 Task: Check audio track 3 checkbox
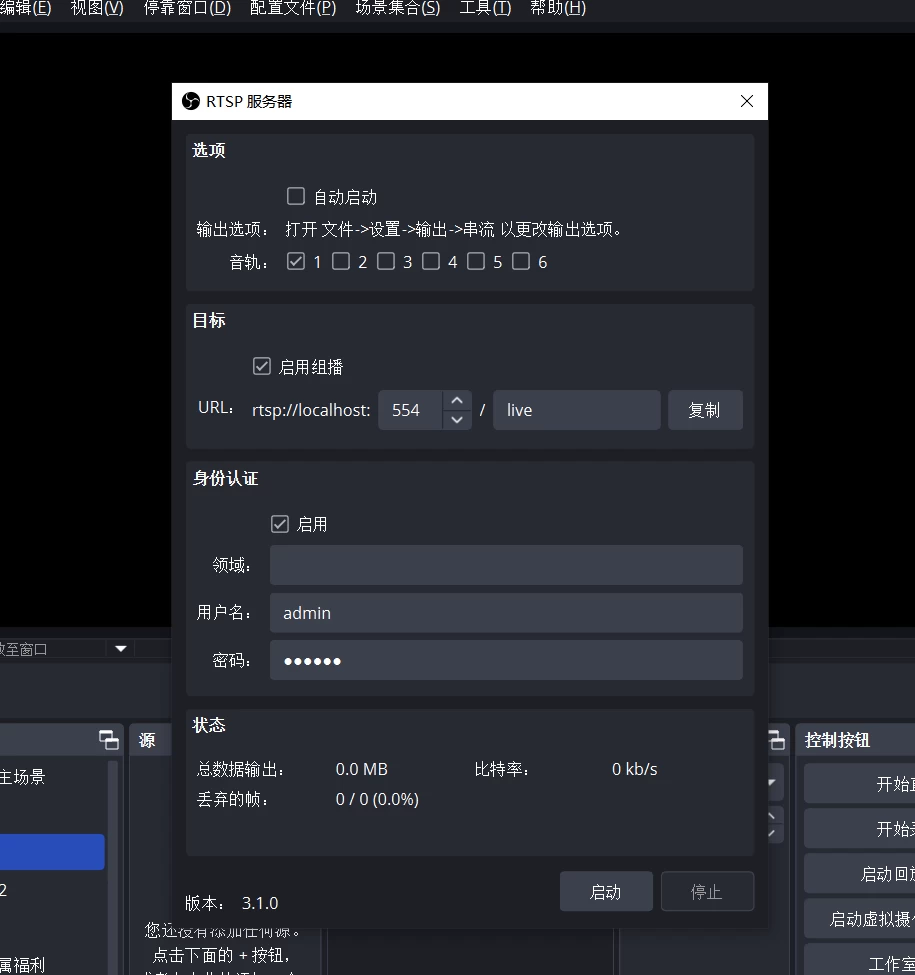point(386,261)
